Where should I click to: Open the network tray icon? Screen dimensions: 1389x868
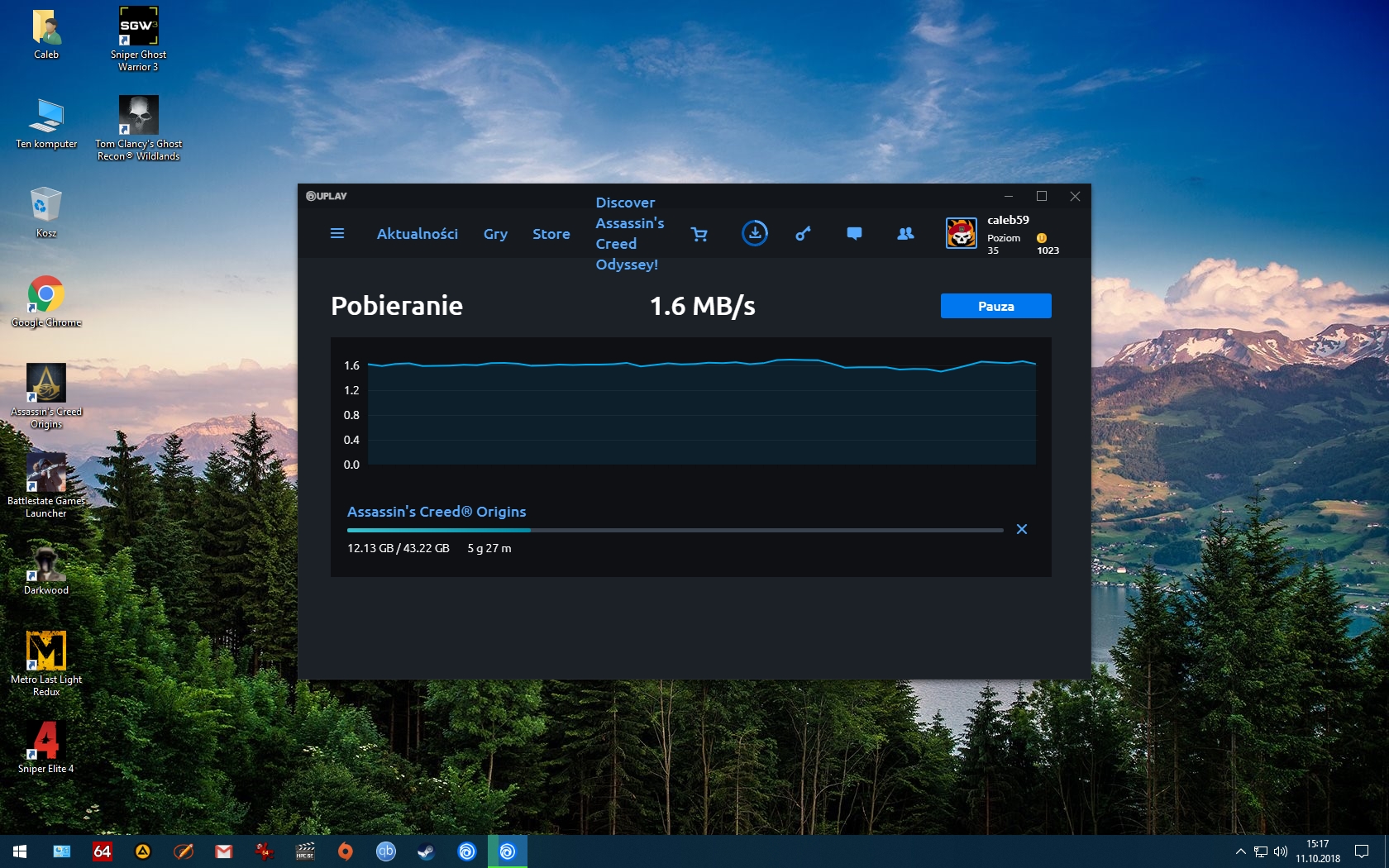pyautogui.click(x=1261, y=851)
